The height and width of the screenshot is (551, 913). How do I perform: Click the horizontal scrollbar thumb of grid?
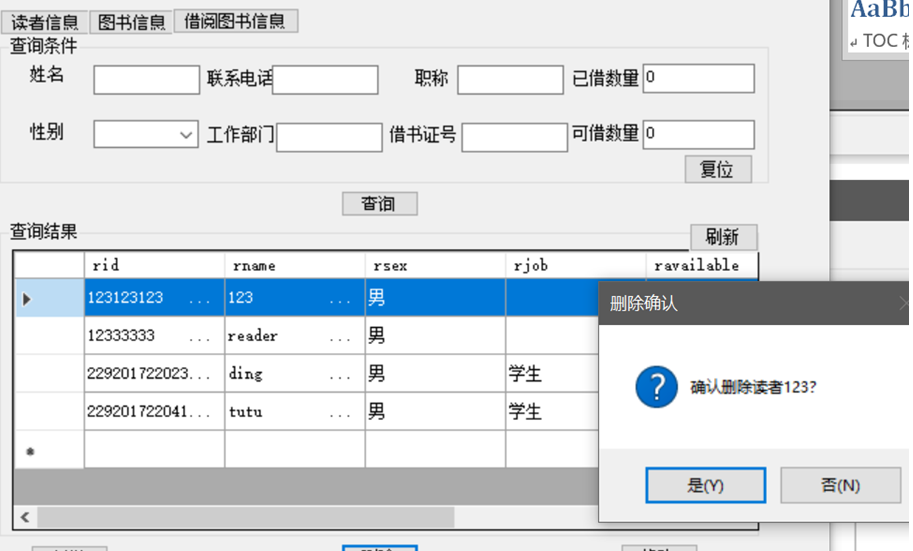(x=246, y=517)
